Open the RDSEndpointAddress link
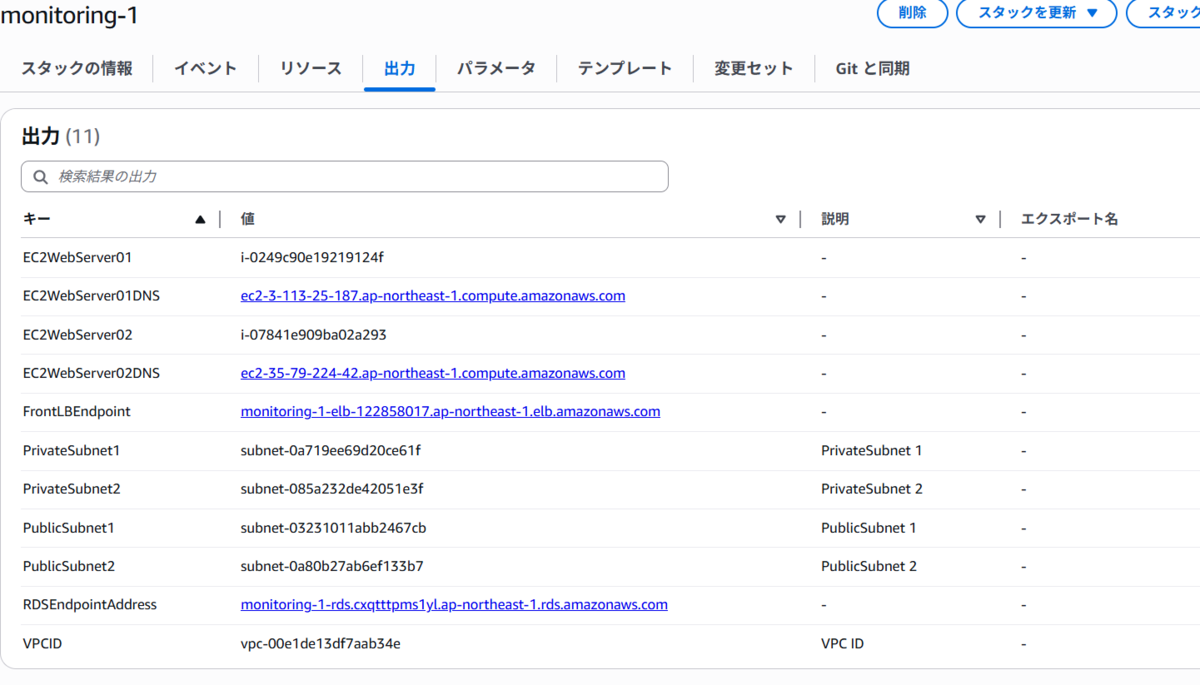 tap(454, 604)
